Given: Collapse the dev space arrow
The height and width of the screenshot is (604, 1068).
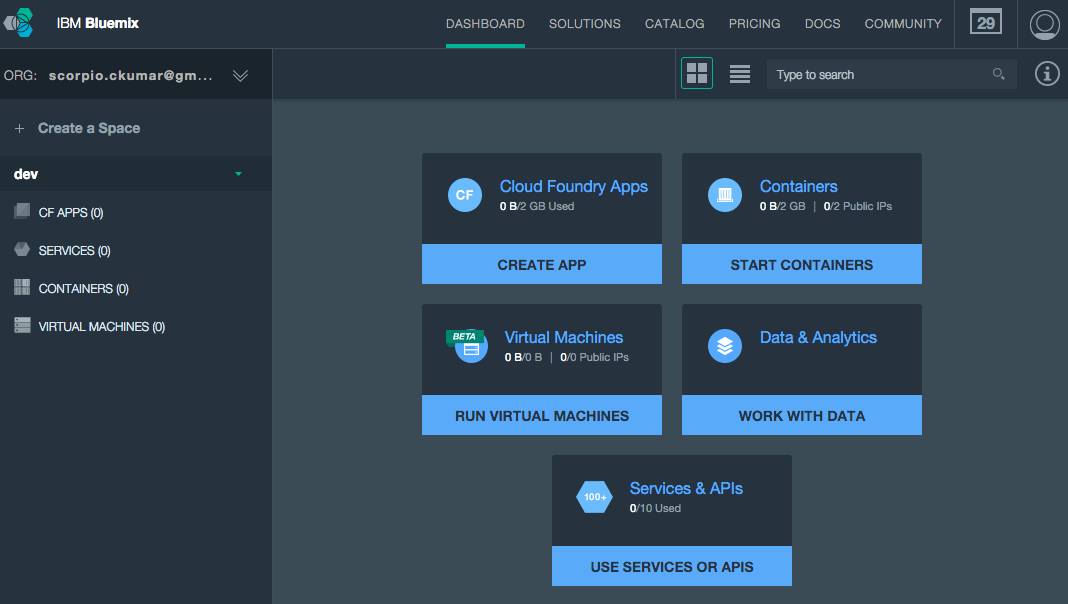Looking at the screenshot, I should [238, 174].
